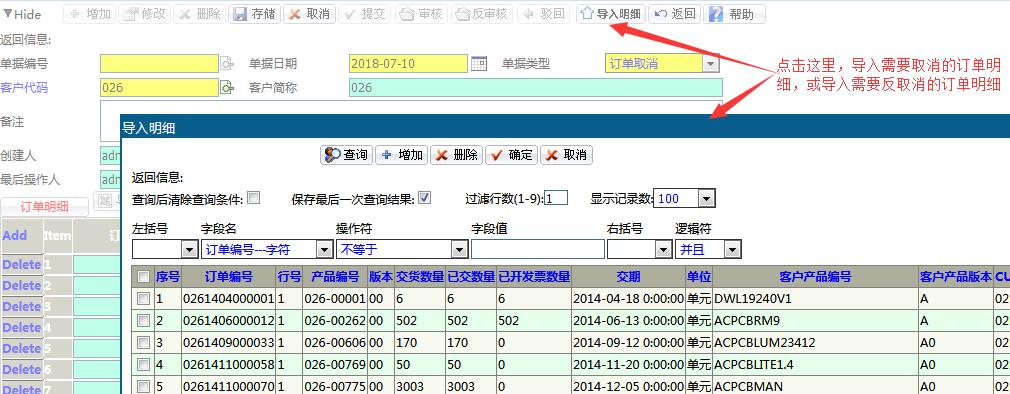Open the 右括号 dropdown

[663, 249]
